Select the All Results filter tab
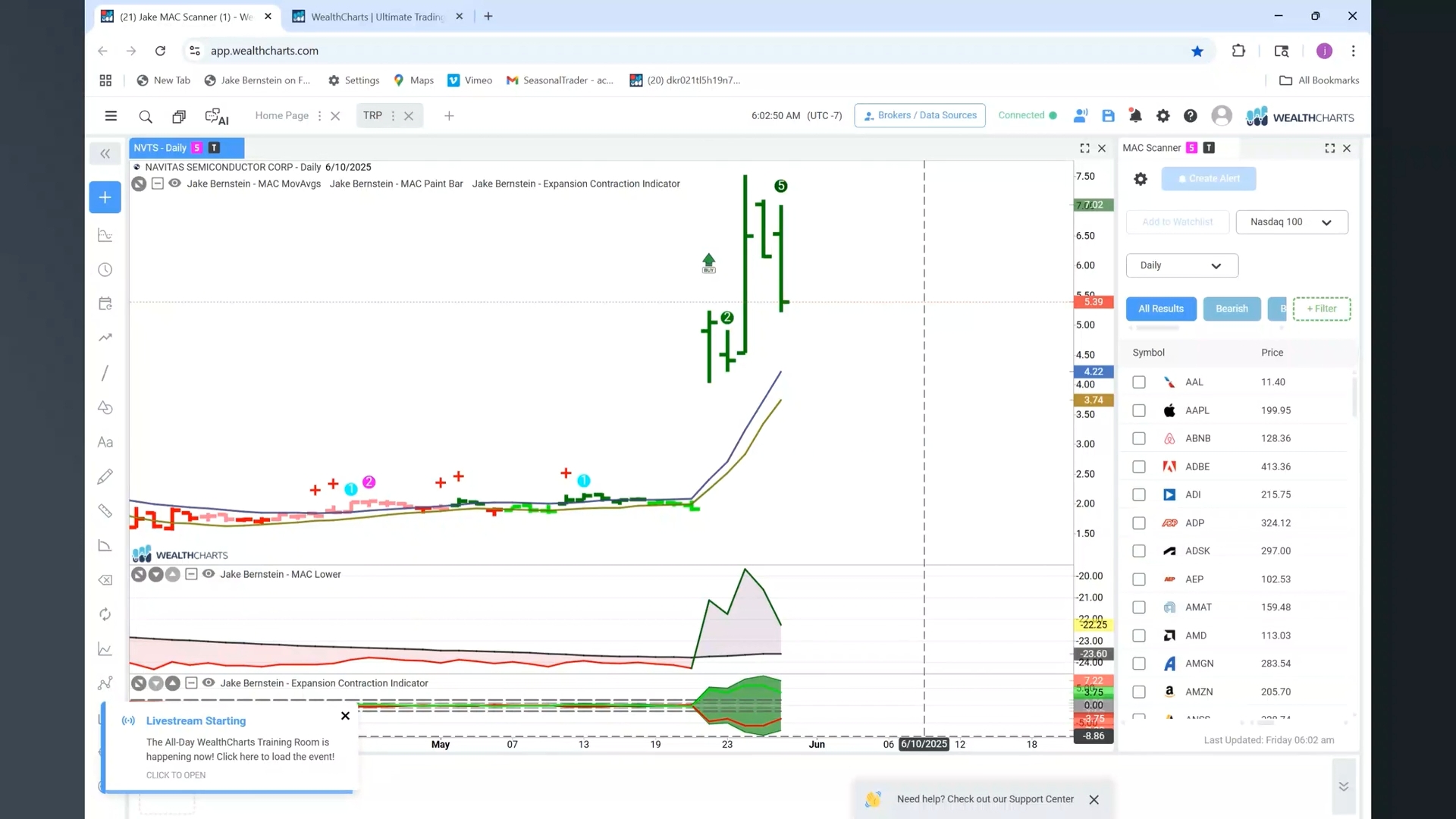Image resolution: width=1456 pixels, height=819 pixels. tap(1161, 309)
